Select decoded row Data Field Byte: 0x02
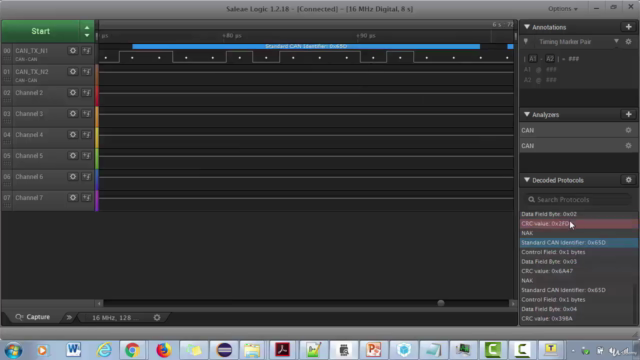This screenshot has width=640, height=360. point(578,214)
